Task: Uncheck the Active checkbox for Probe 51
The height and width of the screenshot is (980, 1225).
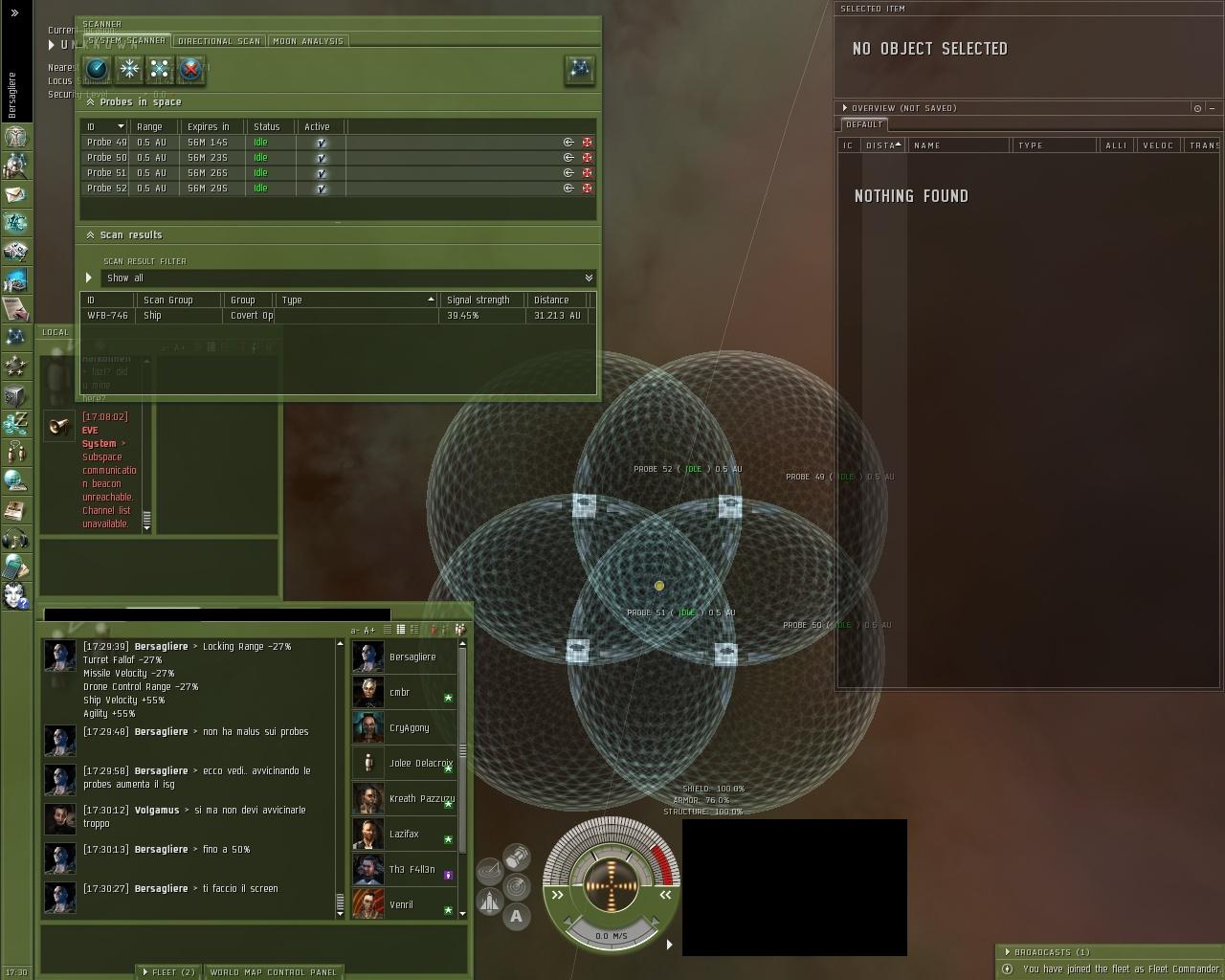Action: 322,172
